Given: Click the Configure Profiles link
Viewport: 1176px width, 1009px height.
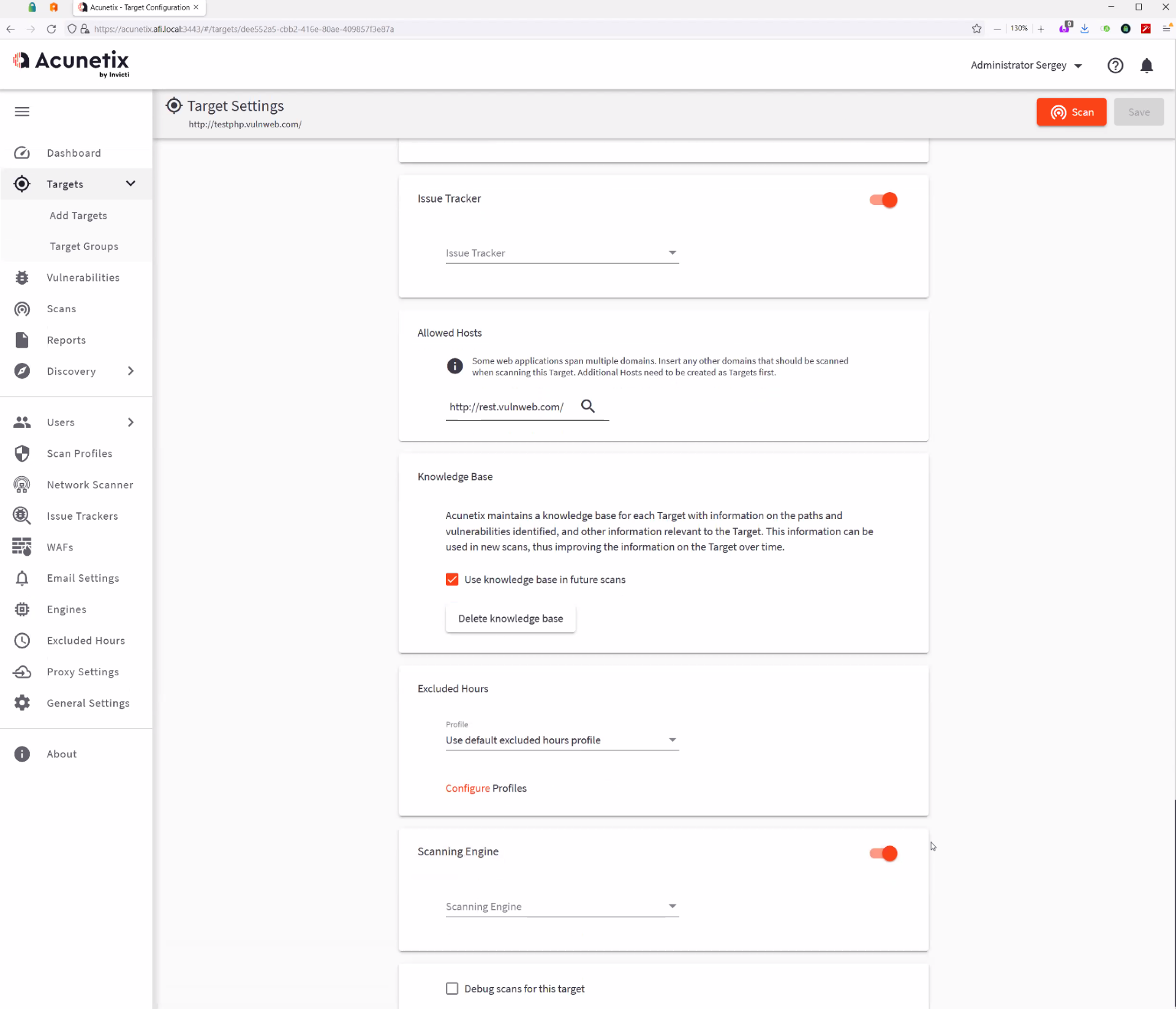Looking at the screenshot, I should [468, 788].
